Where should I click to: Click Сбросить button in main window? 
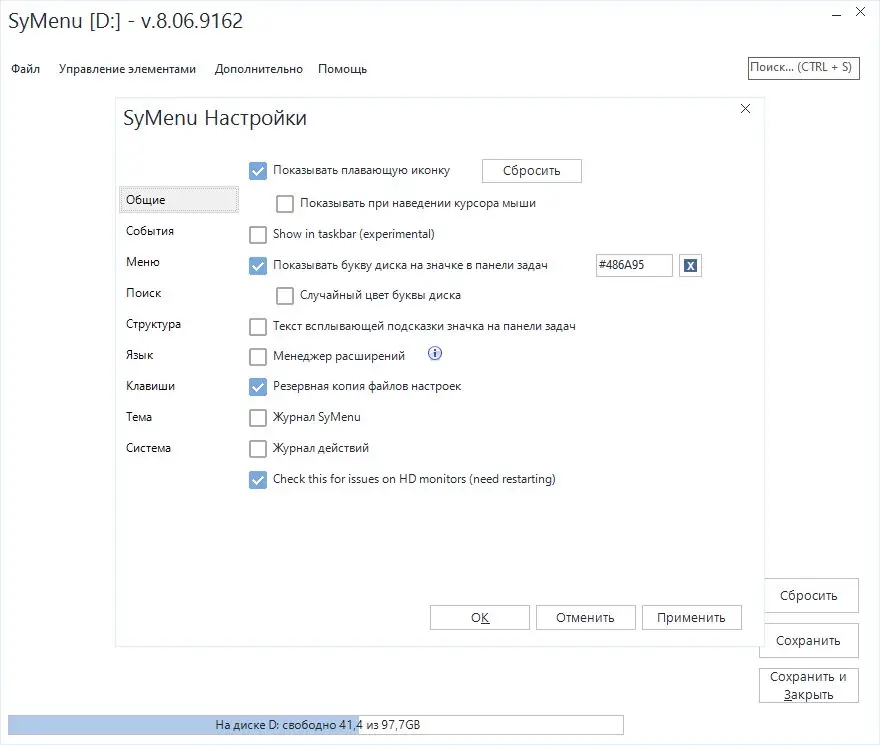pos(811,596)
